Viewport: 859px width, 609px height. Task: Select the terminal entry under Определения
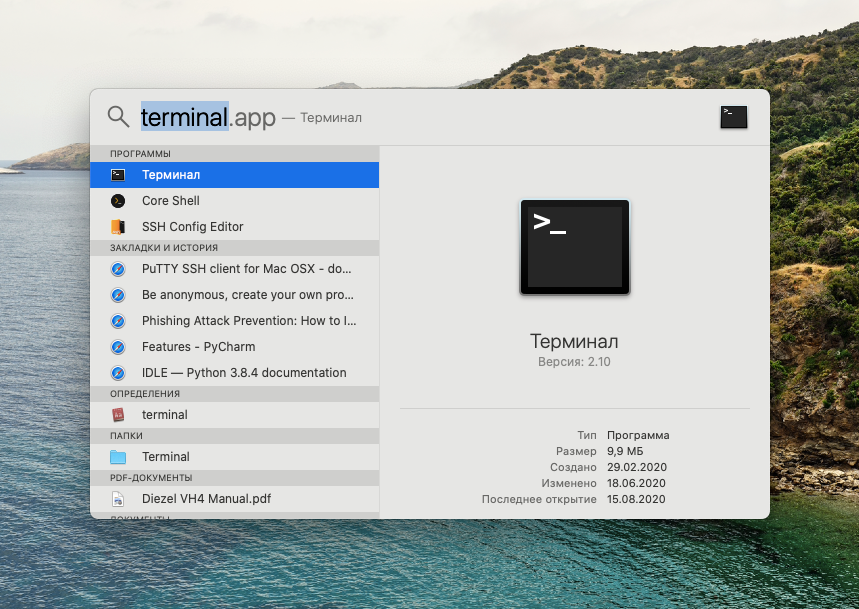click(x=165, y=414)
